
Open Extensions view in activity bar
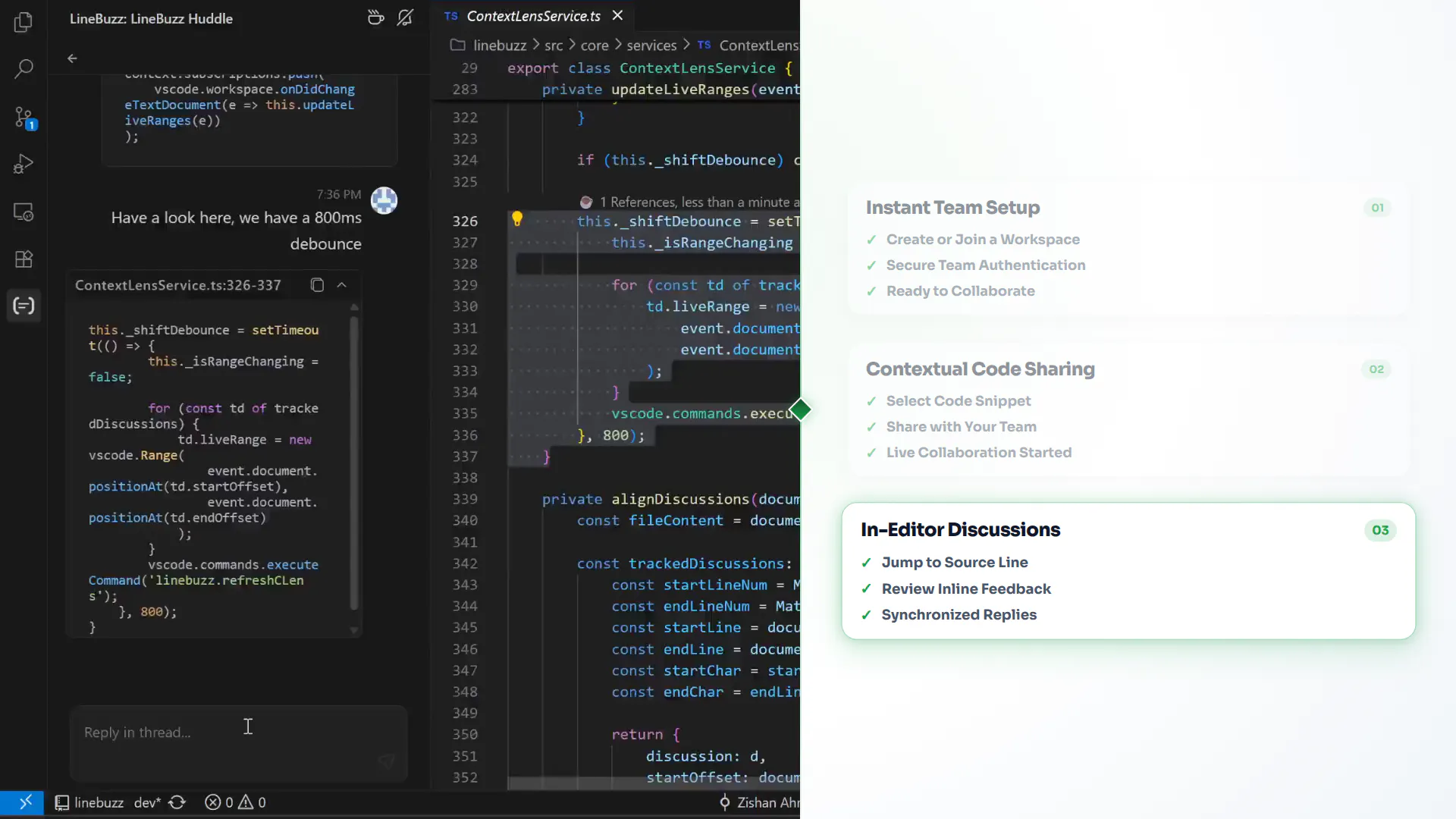tap(24, 259)
